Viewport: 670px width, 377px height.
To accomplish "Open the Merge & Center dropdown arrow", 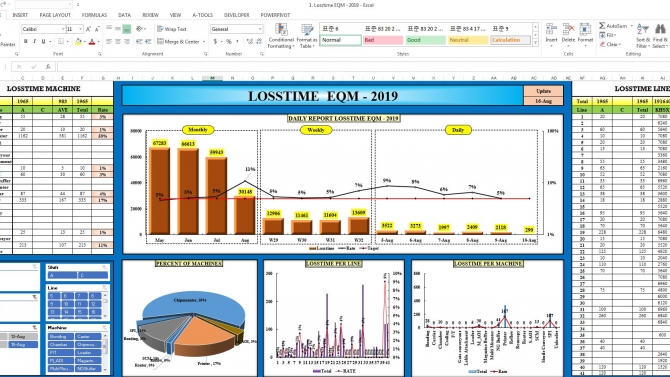I will (204, 41).
